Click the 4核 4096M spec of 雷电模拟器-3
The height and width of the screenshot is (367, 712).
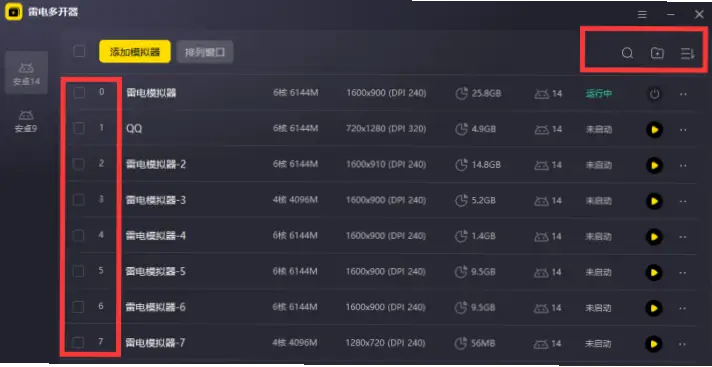pyautogui.click(x=296, y=200)
